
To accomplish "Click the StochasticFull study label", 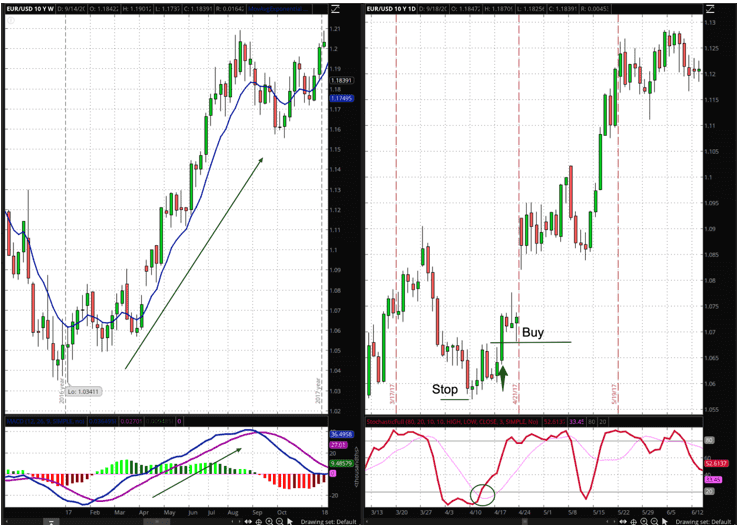I will coord(453,421).
